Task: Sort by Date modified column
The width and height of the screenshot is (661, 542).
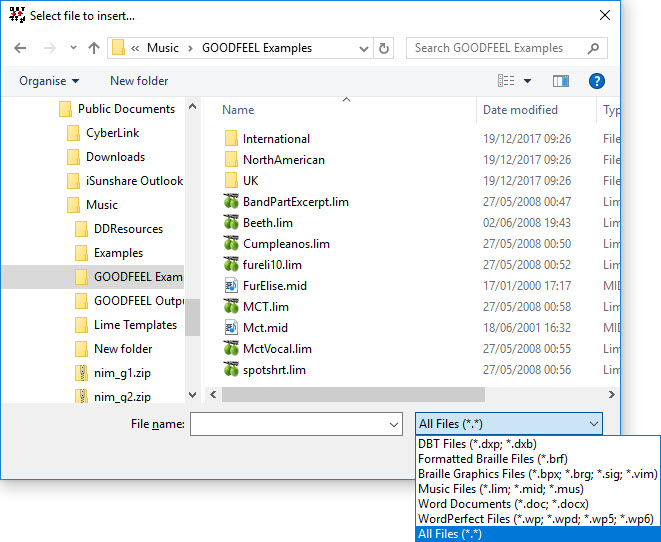Action: (520, 110)
